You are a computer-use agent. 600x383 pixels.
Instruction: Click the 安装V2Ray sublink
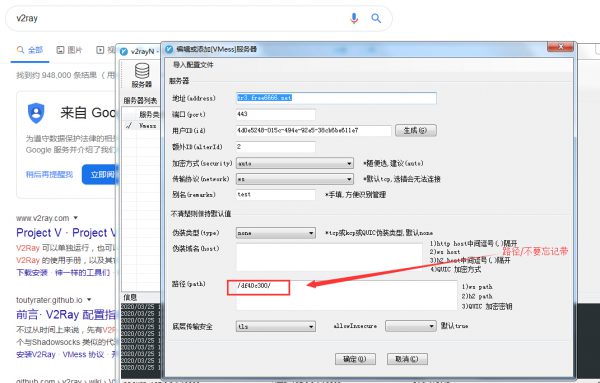pos(36,354)
